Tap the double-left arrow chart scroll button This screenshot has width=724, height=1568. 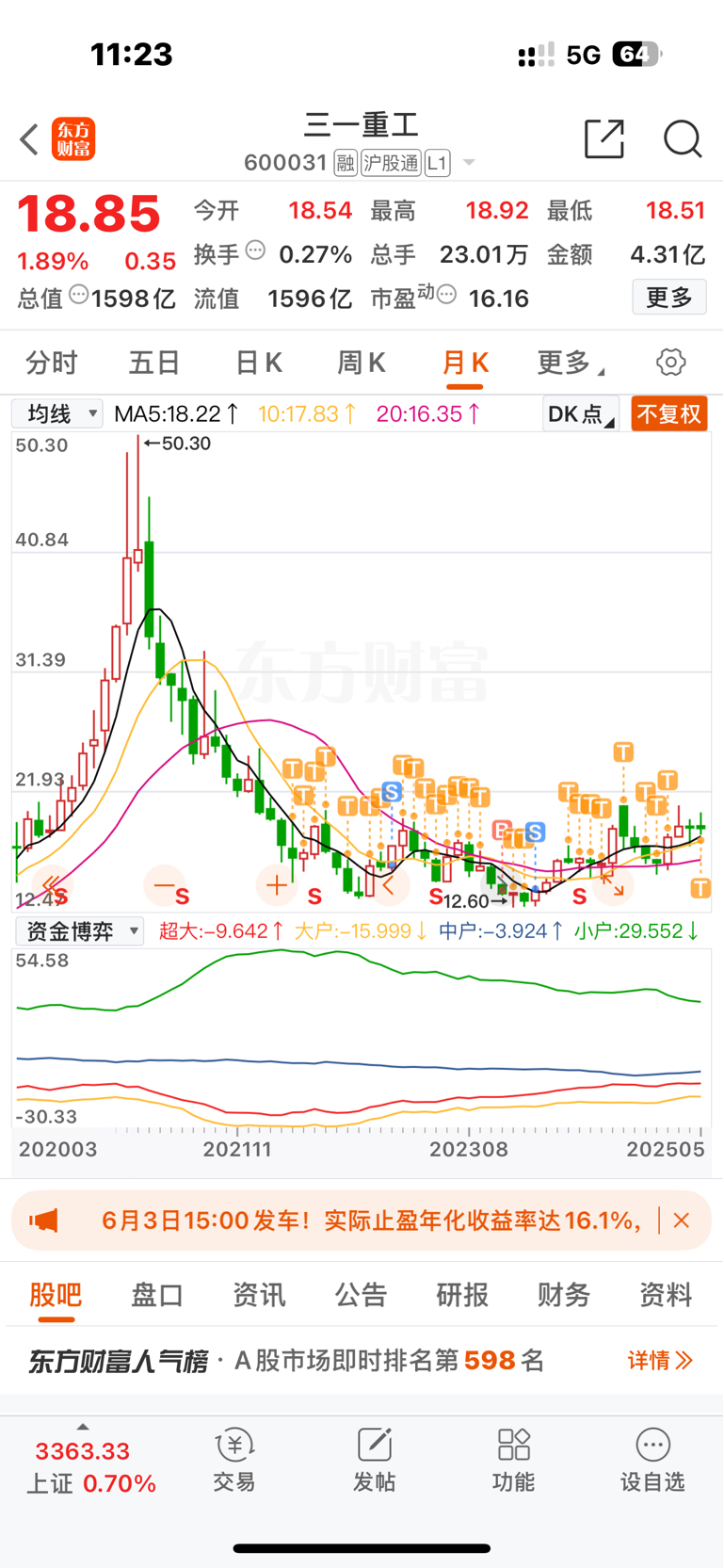tap(52, 885)
